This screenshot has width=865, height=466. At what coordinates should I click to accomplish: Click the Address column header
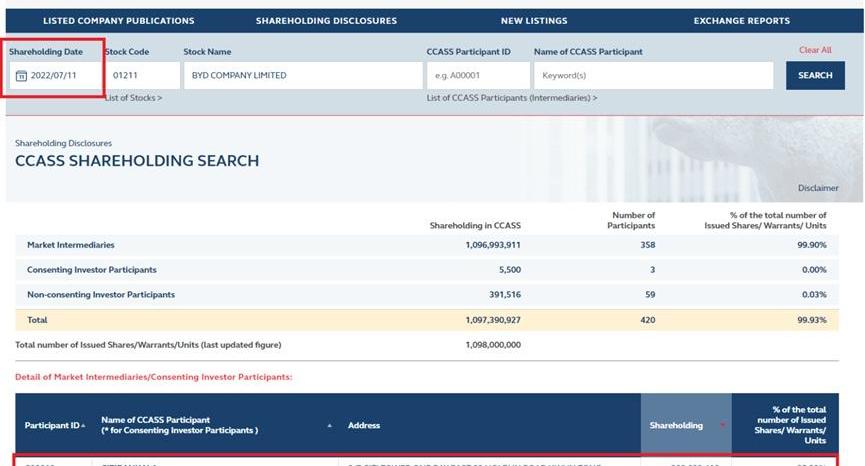364,426
